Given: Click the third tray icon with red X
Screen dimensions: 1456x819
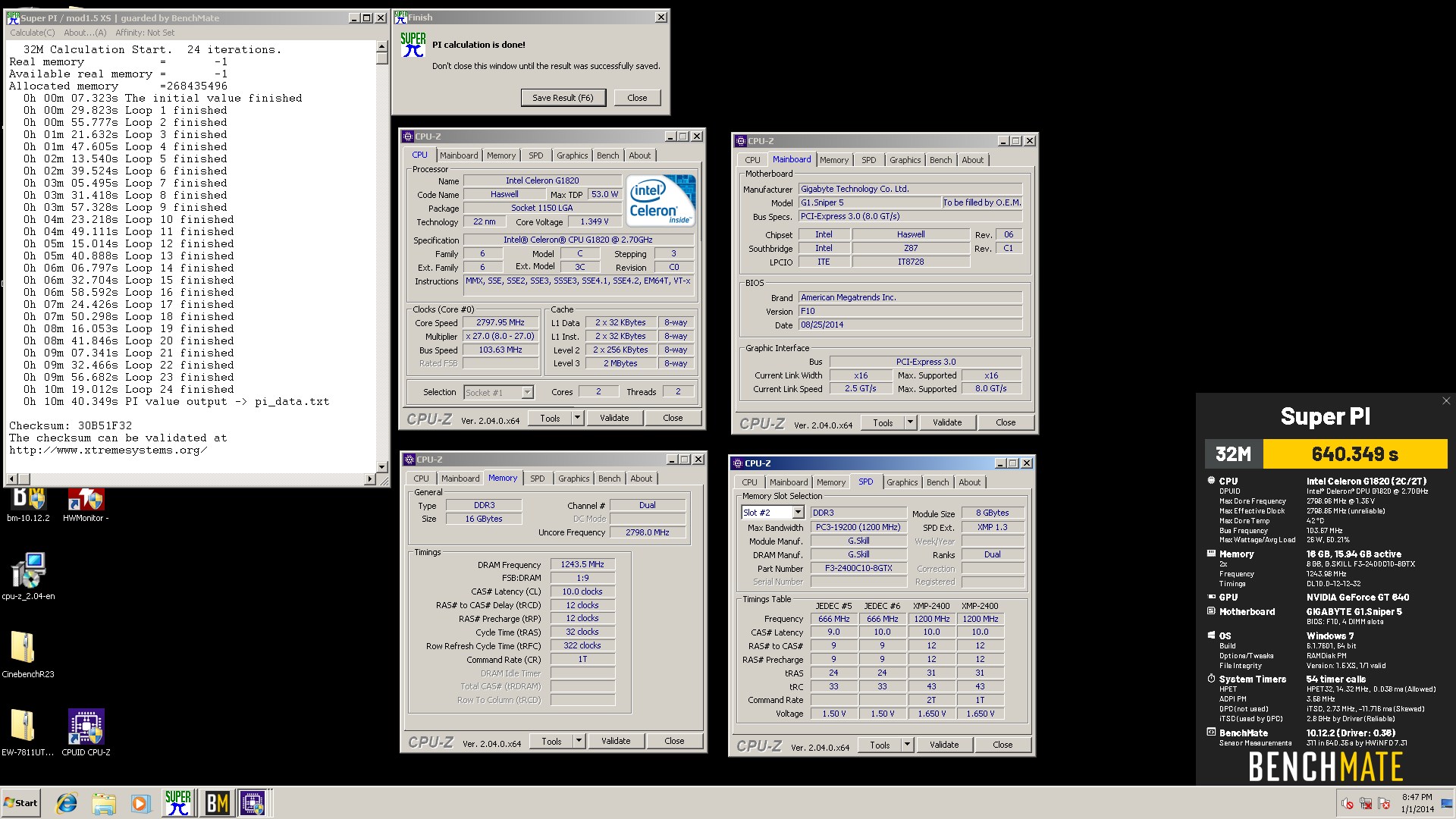Looking at the screenshot, I should click(x=1384, y=803).
